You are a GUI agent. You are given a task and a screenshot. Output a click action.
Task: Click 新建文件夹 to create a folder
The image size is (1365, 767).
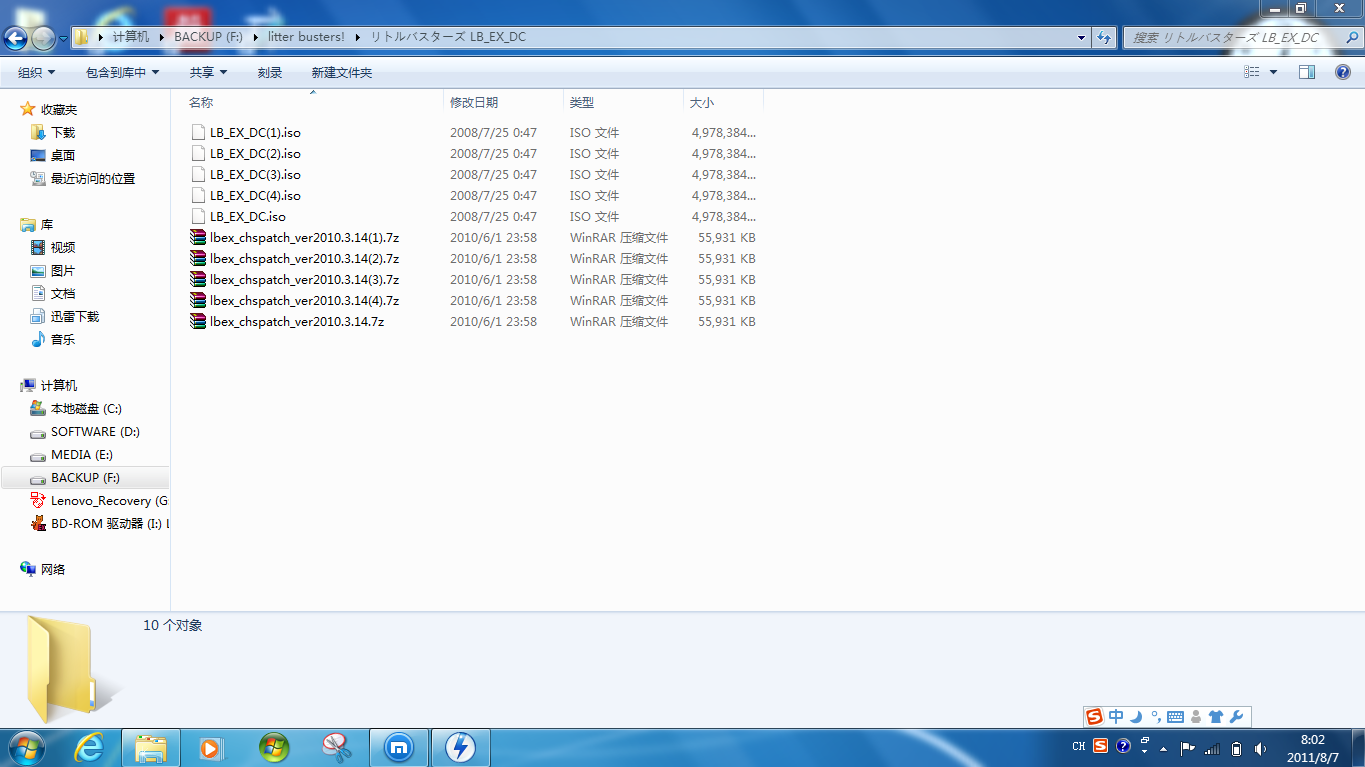(x=341, y=72)
